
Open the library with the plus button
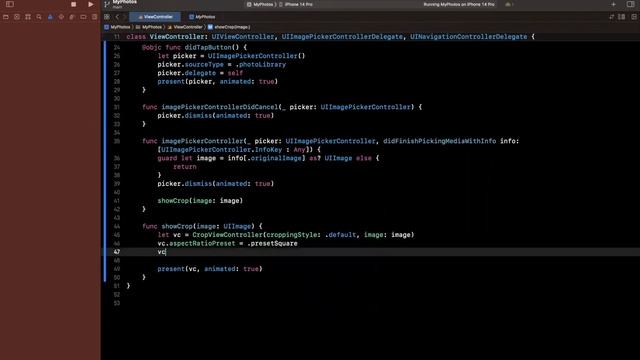[613, 4]
